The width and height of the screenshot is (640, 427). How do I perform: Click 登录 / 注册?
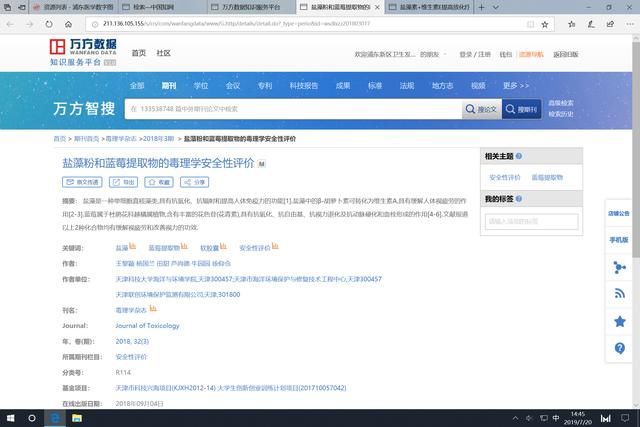pyautogui.click(x=475, y=54)
